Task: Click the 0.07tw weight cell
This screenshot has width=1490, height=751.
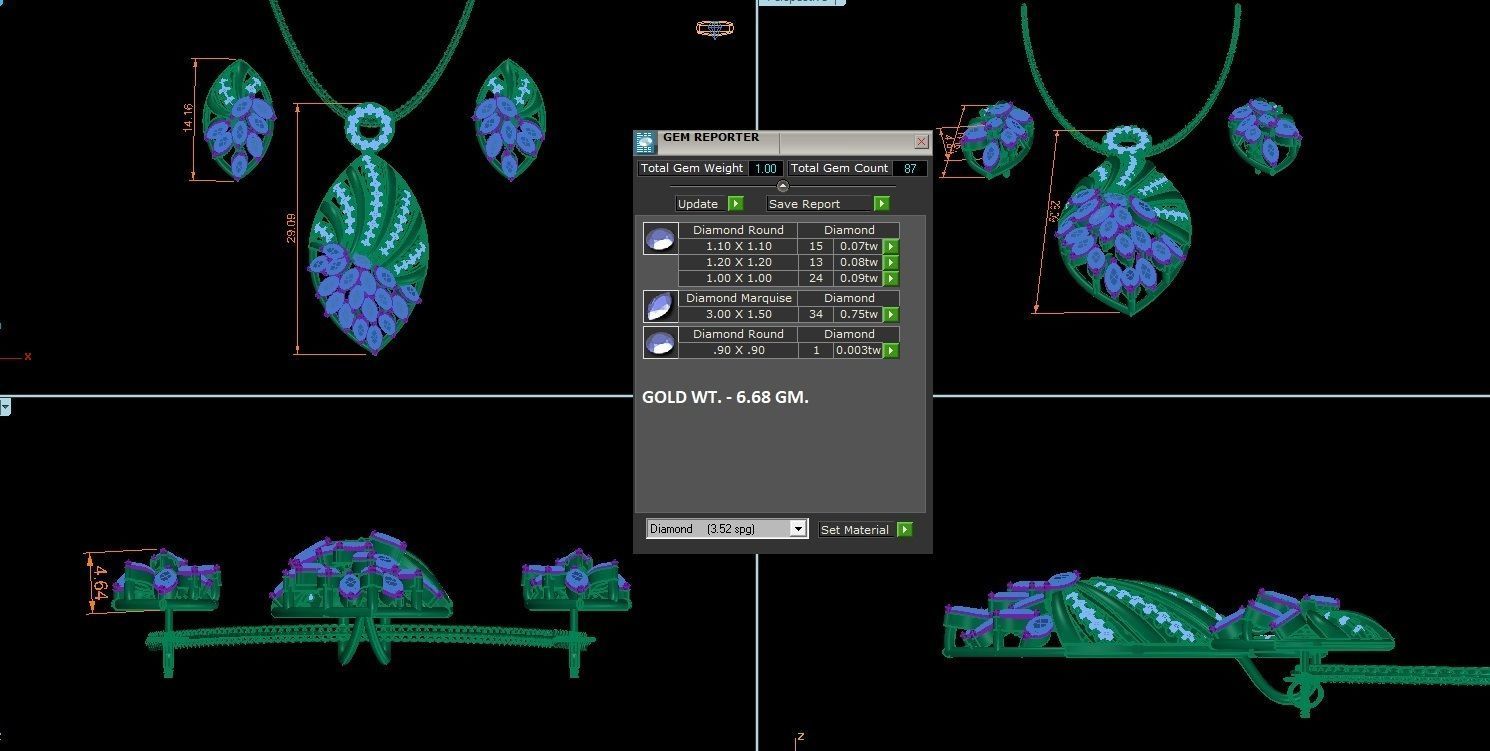Action: click(x=858, y=246)
